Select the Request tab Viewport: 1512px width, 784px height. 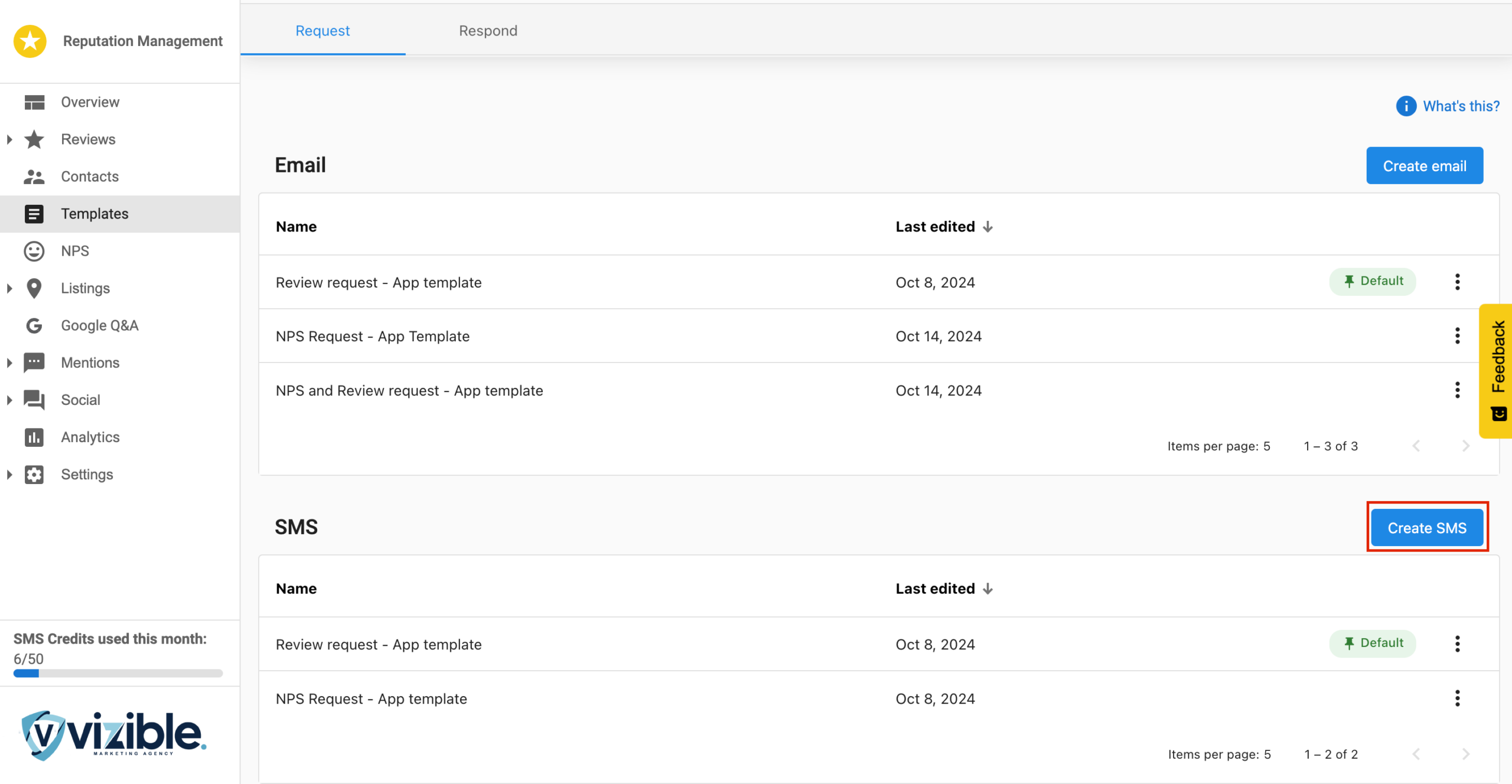pyautogui.click(x=322, y=31)
